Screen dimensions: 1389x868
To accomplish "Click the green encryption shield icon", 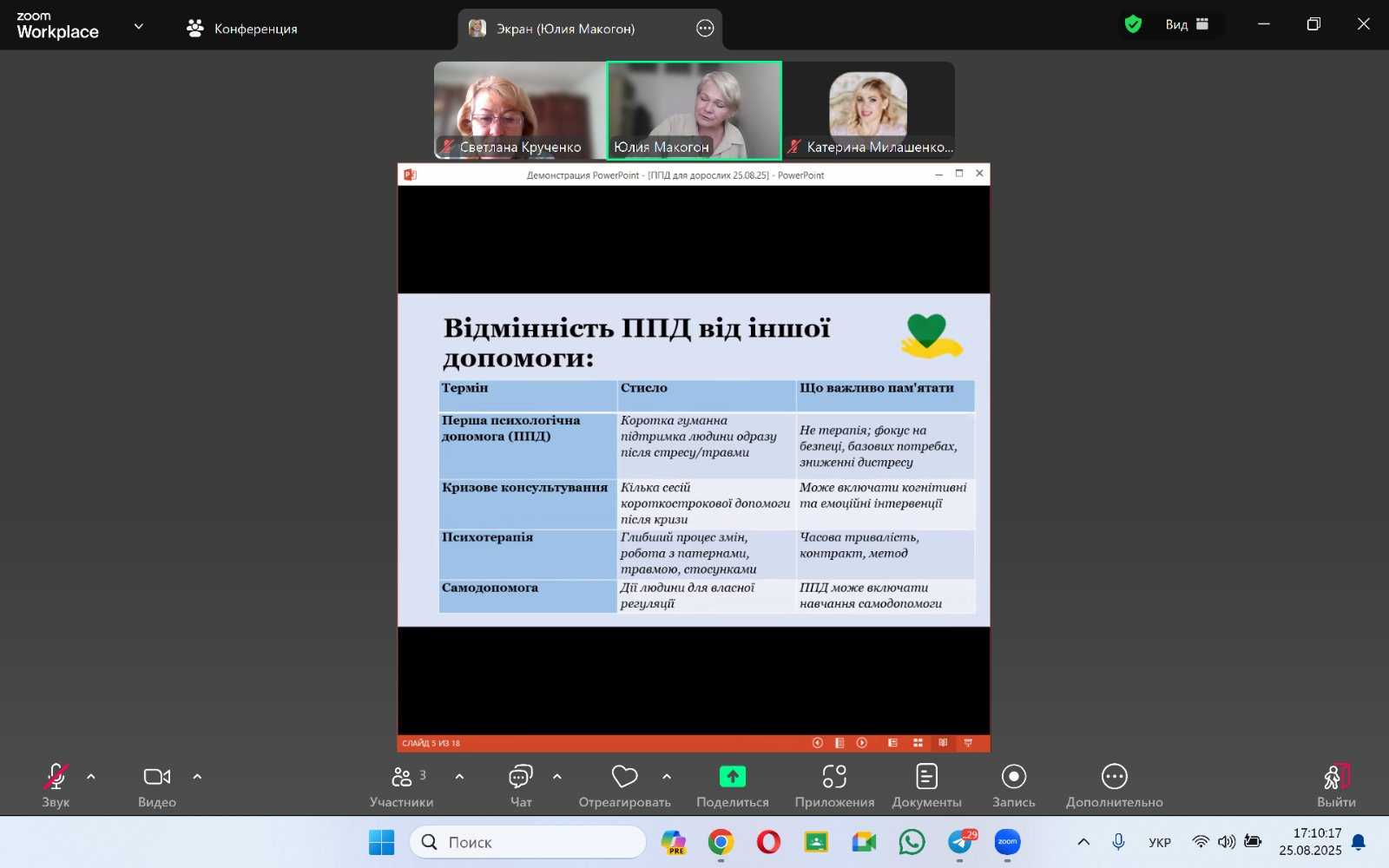I will (1133, 24).
